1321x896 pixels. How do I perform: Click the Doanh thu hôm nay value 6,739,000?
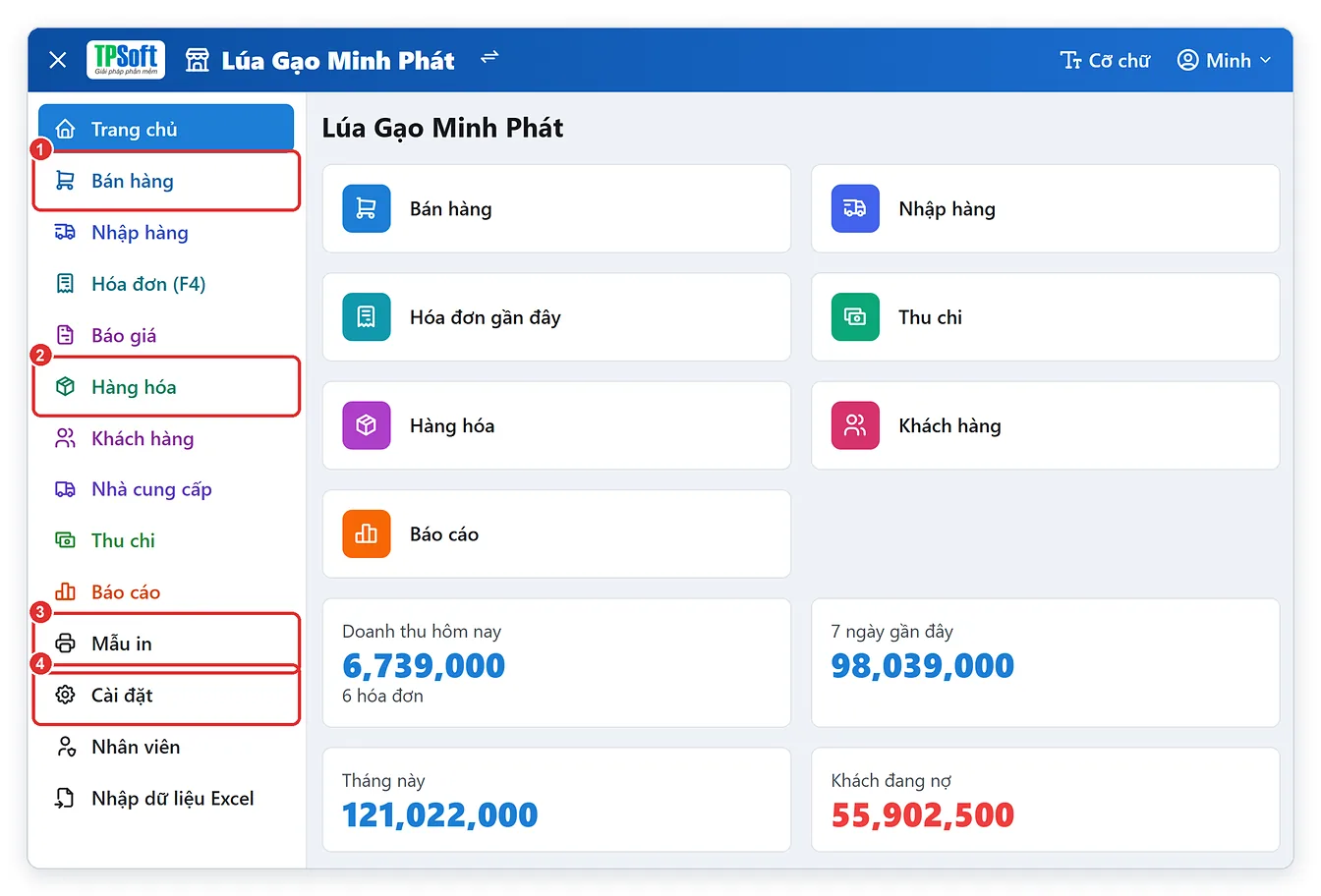point(424,666)
